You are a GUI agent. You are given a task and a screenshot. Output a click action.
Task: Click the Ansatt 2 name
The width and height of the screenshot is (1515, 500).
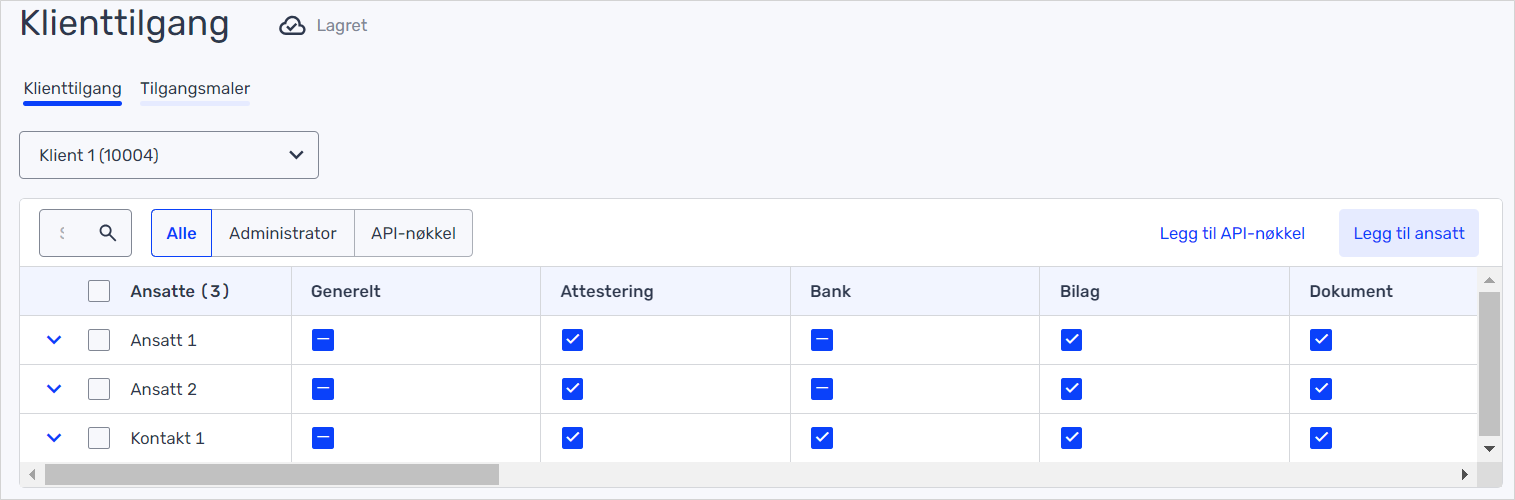pos(164,389)
